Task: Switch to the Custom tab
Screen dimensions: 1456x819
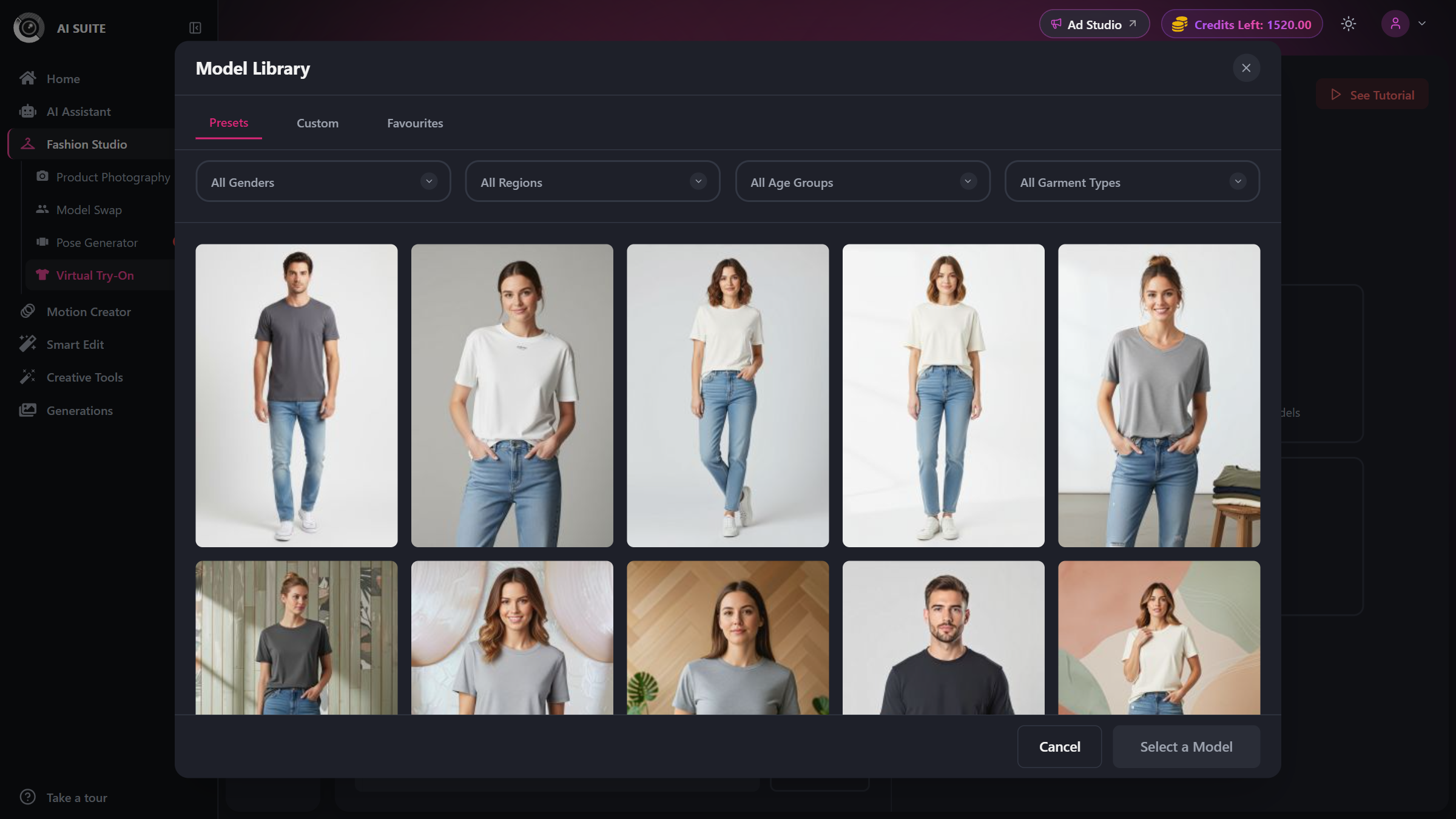Action: [x=317, y=123]
